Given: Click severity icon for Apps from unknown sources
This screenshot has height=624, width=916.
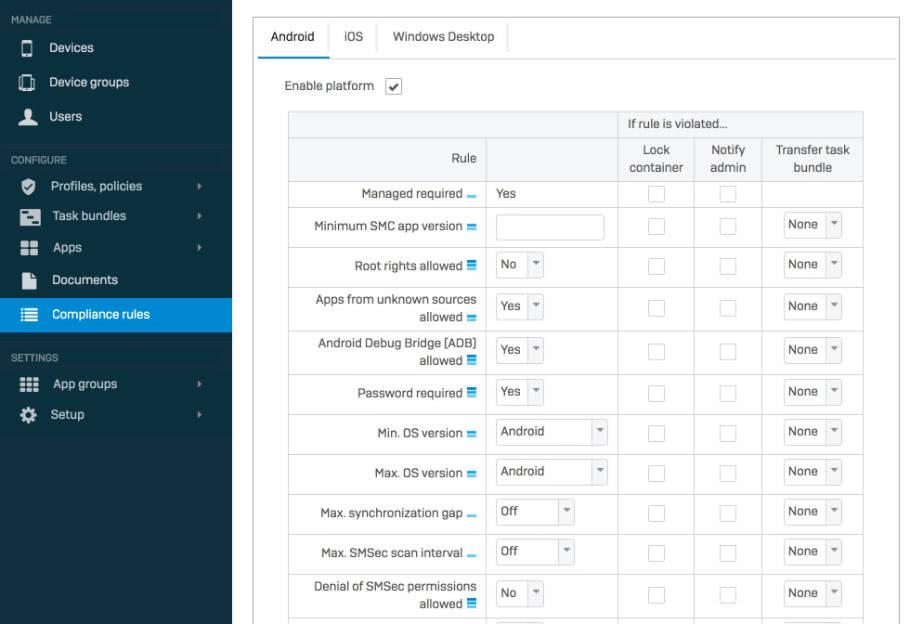Looking at the screenshot, I should (x=471, y=318).
